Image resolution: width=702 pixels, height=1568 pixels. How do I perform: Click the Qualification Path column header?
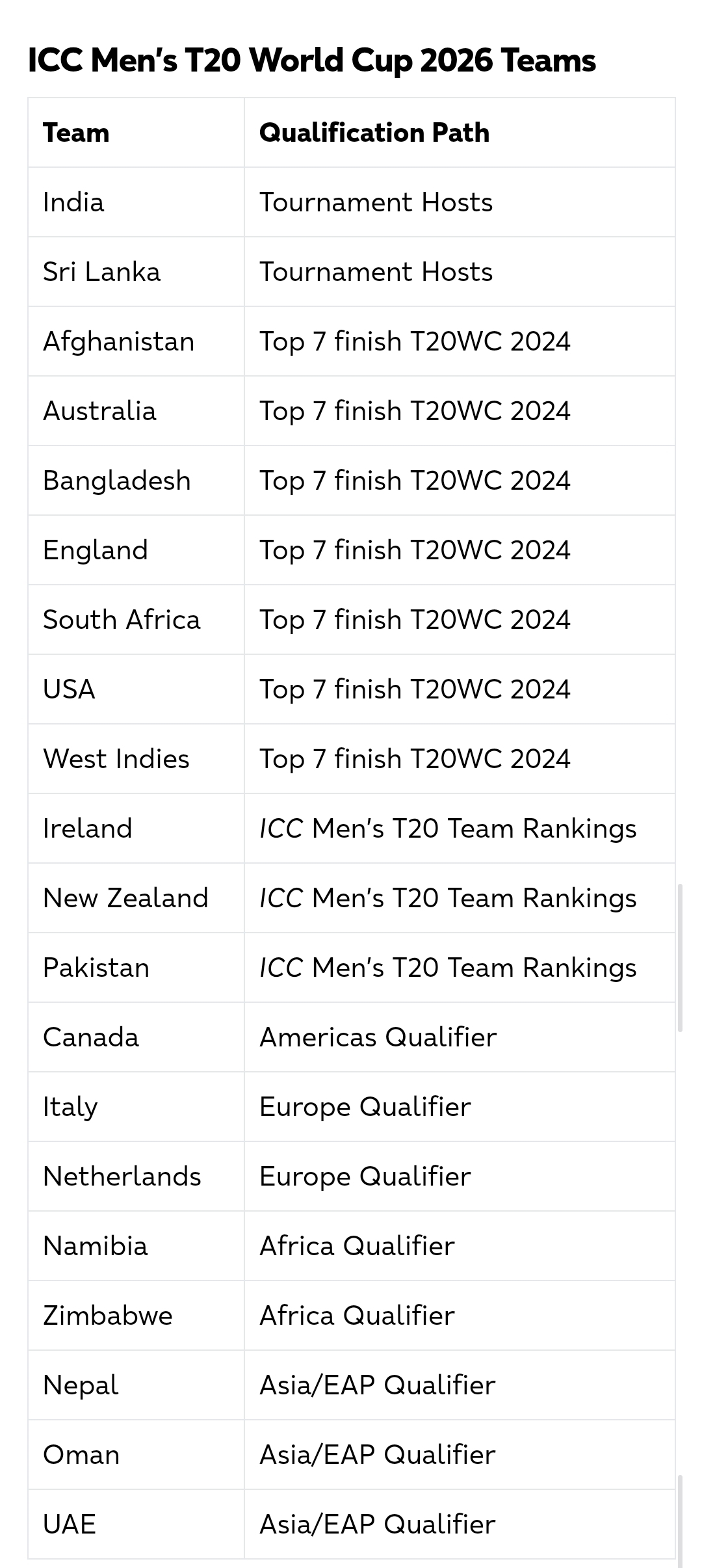(x=374, y=133)
